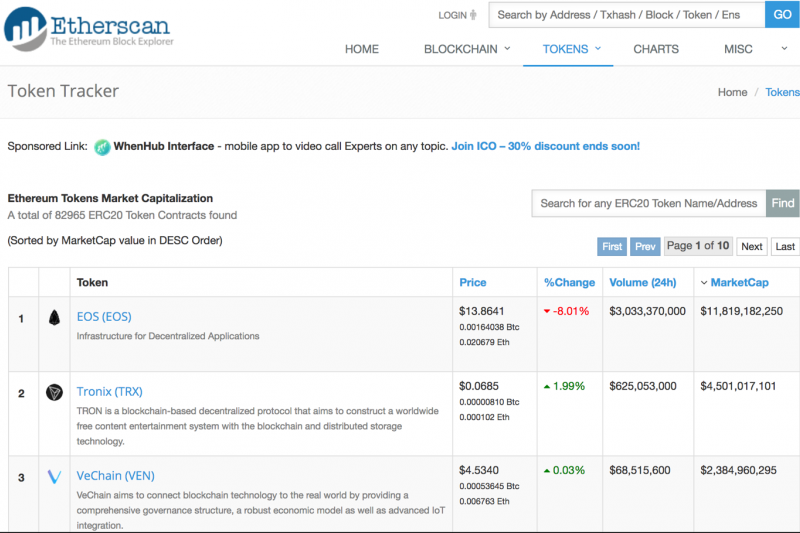Click the Token column header
Screen dimensions: 800x533
(x=92, y=283)
